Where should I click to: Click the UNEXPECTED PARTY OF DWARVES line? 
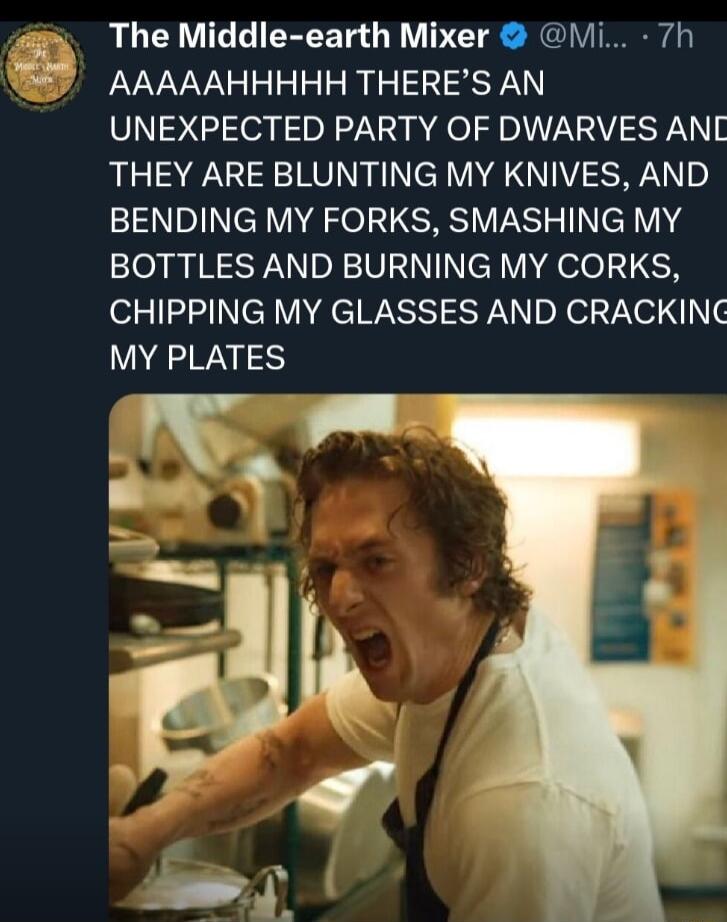click(x=418, y=129)
